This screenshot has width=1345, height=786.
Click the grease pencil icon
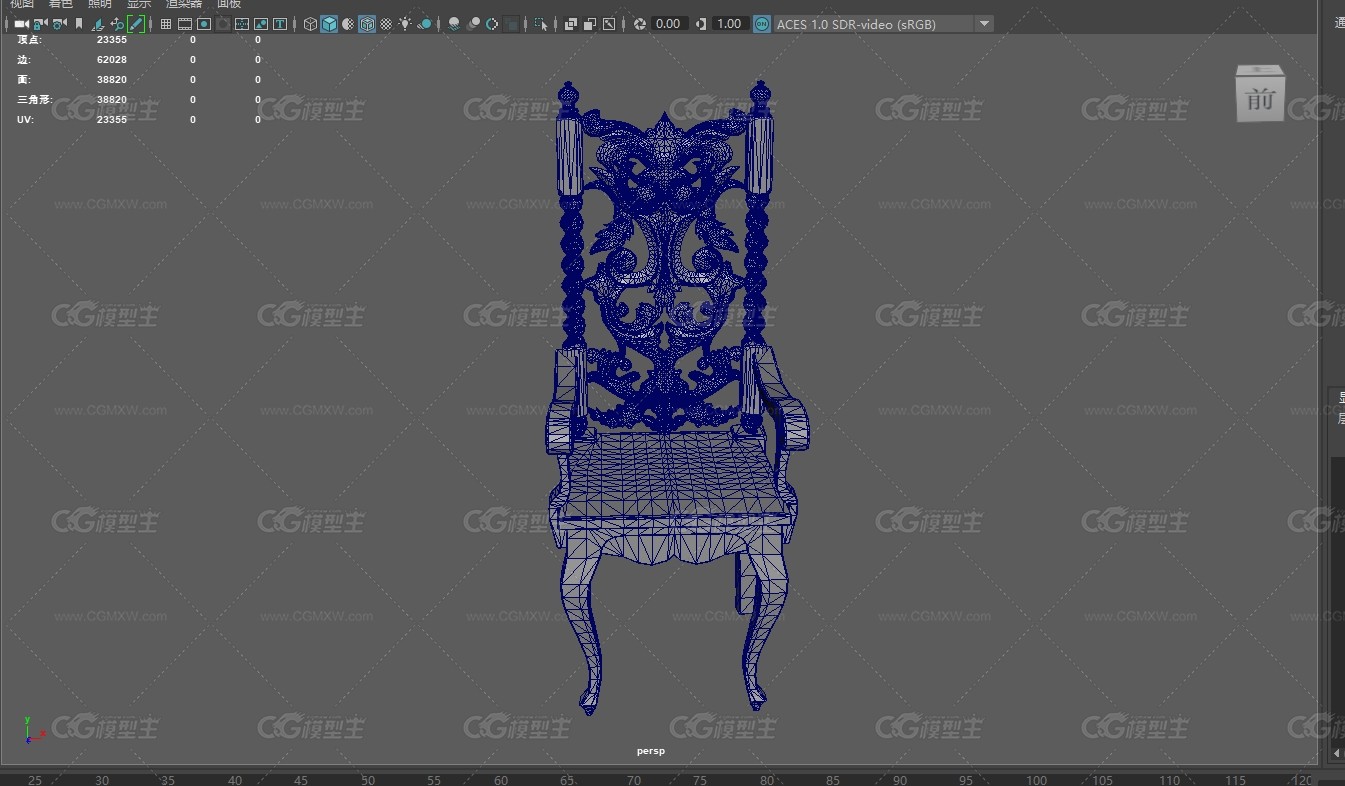(136, 24)
